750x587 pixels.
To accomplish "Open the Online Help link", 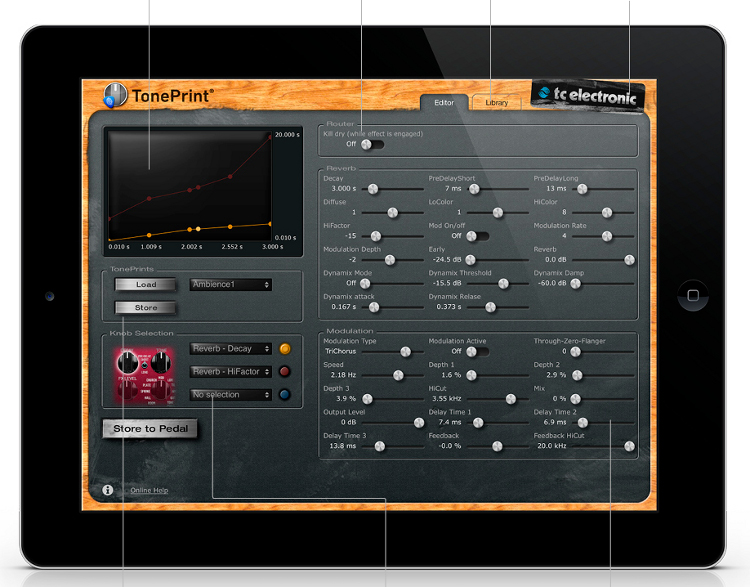I will click(149, 490).
